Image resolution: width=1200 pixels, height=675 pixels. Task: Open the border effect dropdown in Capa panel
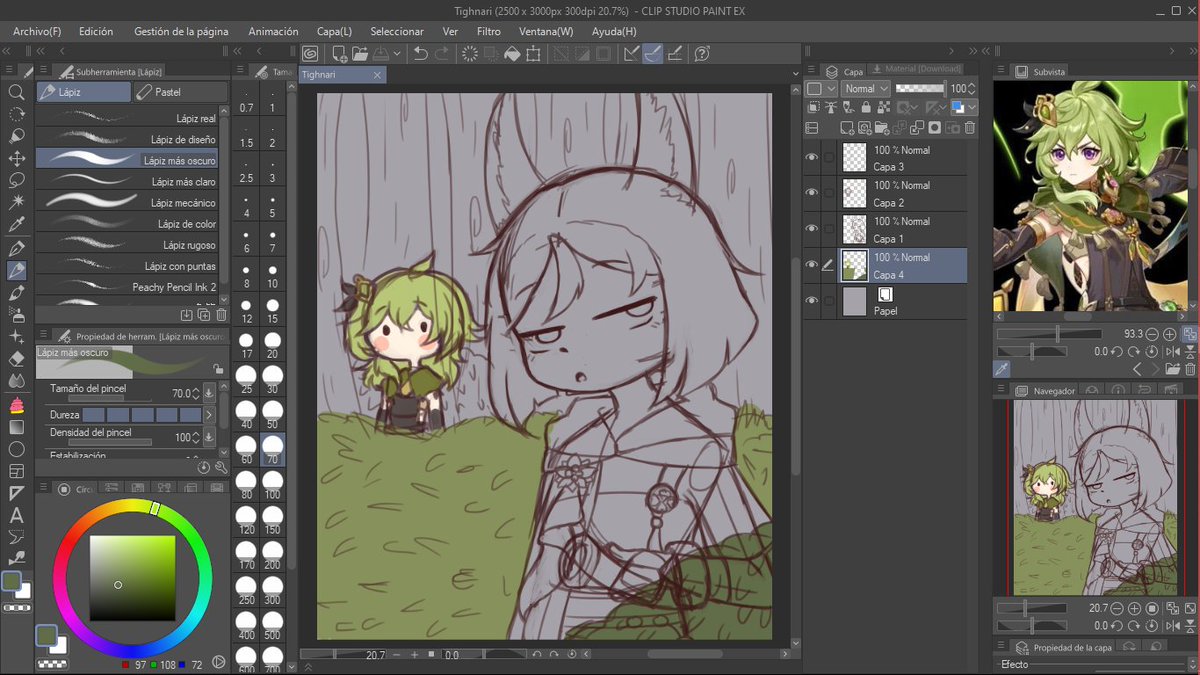tap(821, 89)
